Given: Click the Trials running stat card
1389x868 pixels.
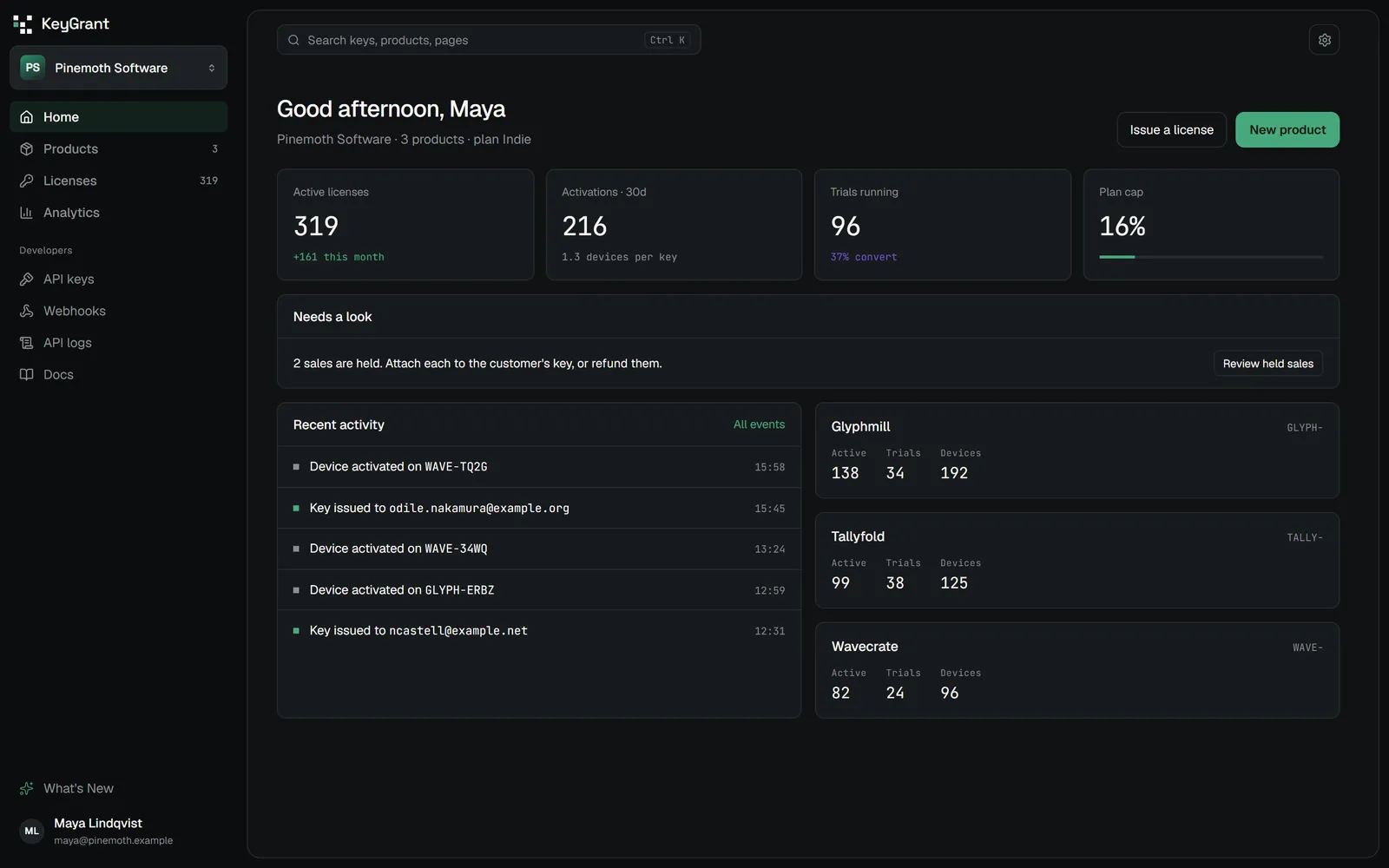Looking at the screenshot, I should [942, 225].
